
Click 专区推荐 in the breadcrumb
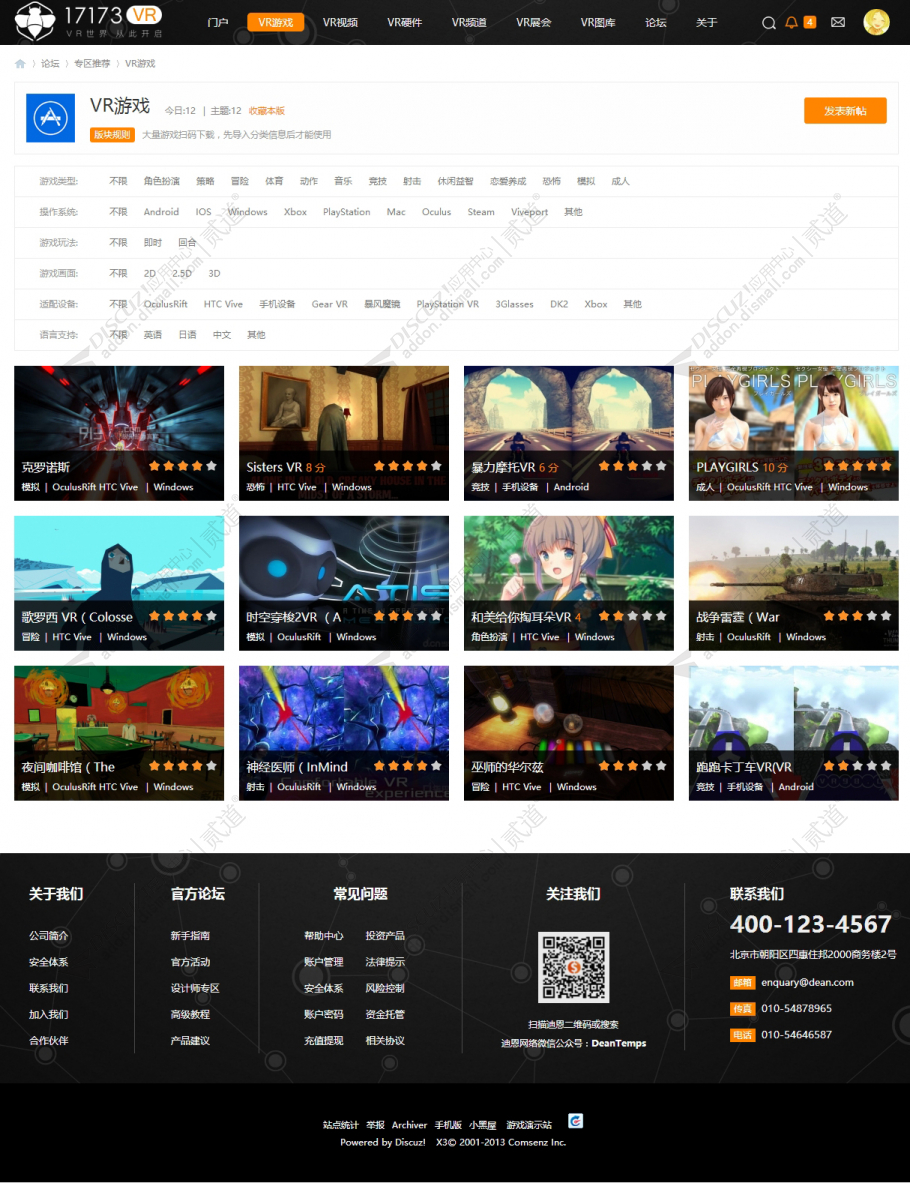91,63
